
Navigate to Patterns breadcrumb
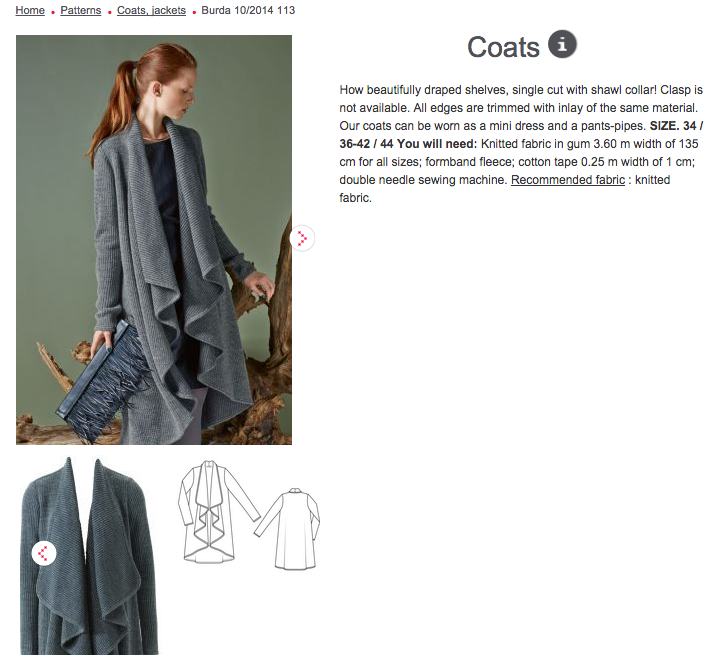pyautogui.click(x=81, y=10)
